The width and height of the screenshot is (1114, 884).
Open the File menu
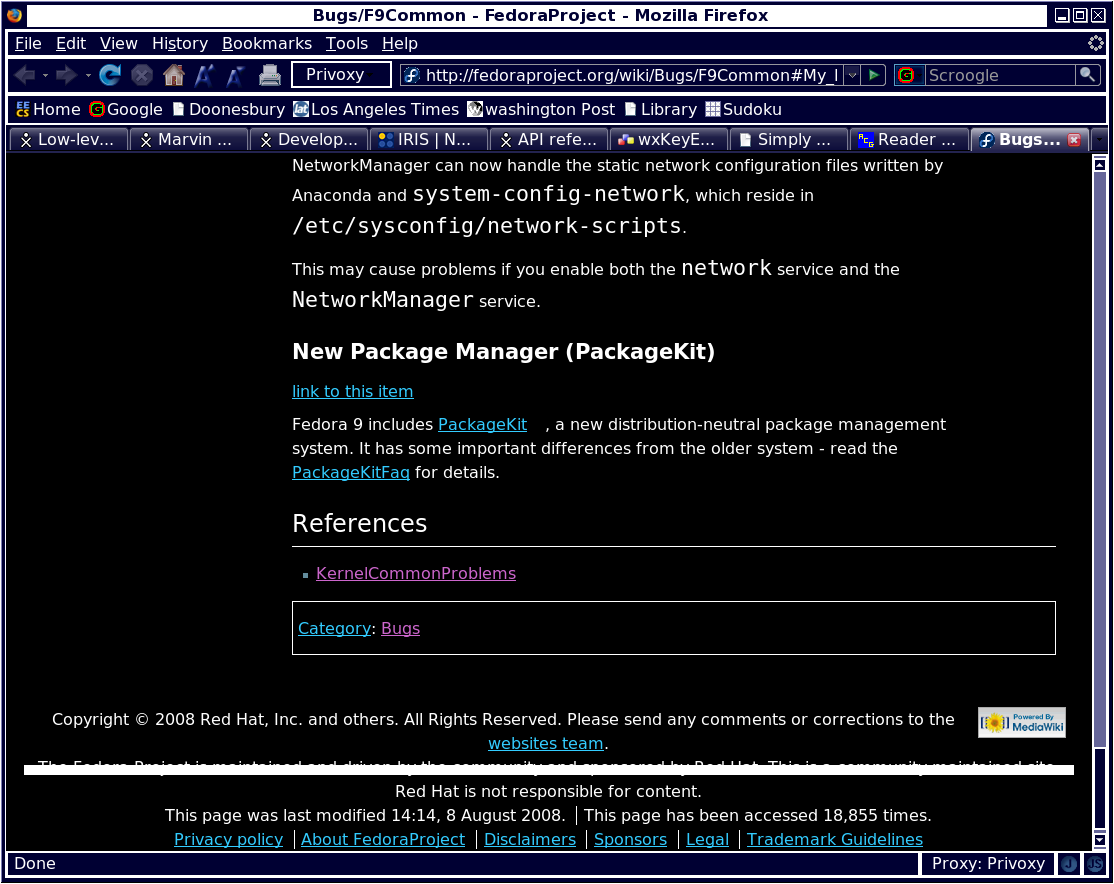tap(28, 43)
